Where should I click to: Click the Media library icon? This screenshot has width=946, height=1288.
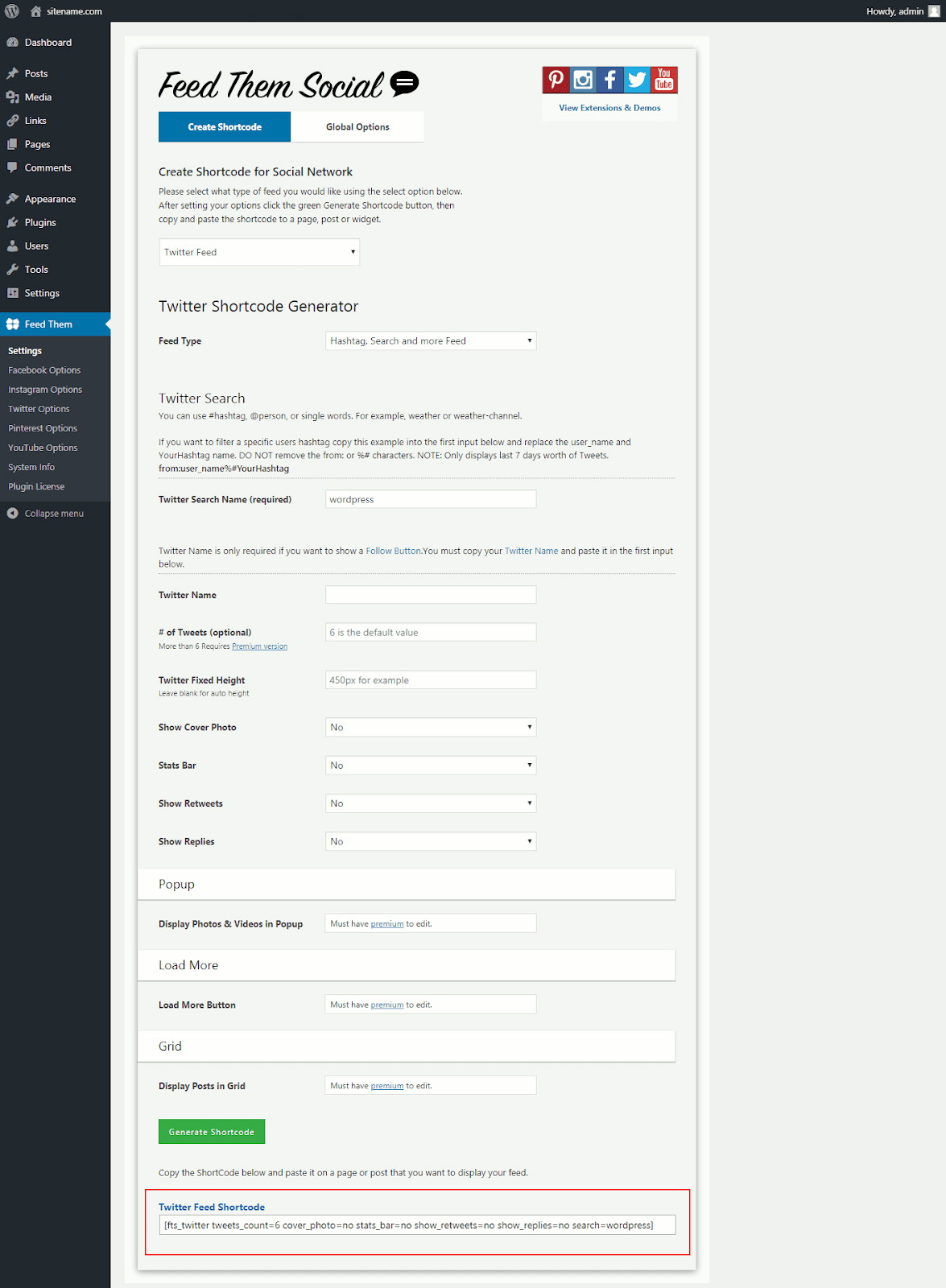(x=12, y=97)
